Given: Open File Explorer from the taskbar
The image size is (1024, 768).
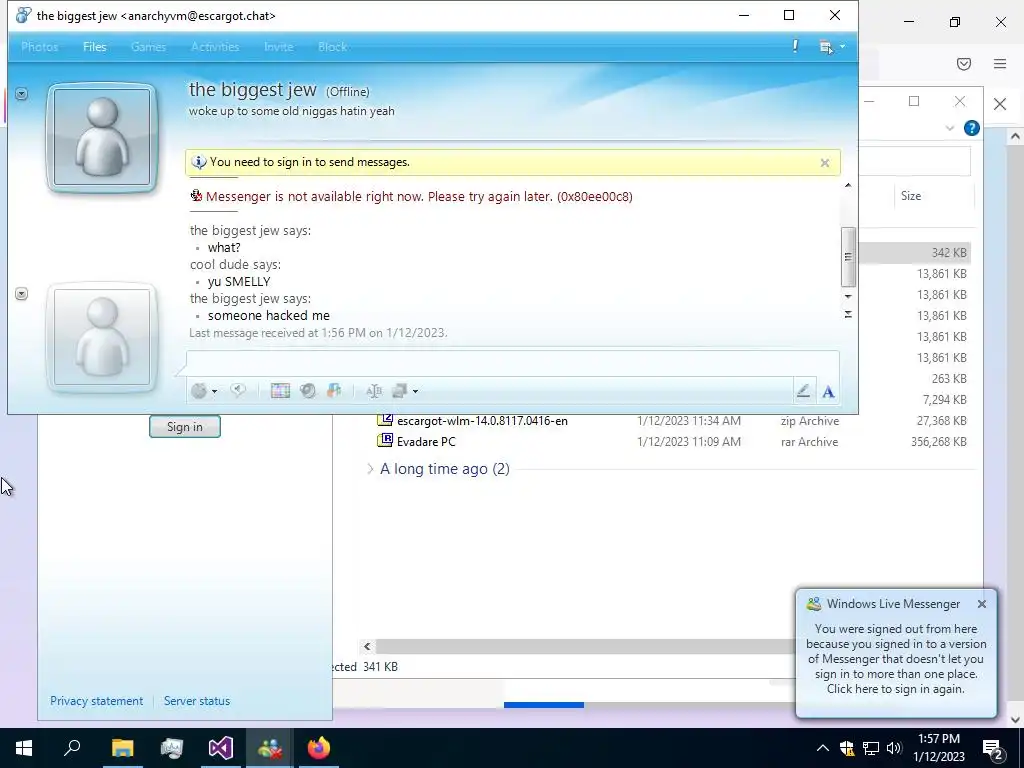Looking at the screenshot, I should click(x=122, y=748).
